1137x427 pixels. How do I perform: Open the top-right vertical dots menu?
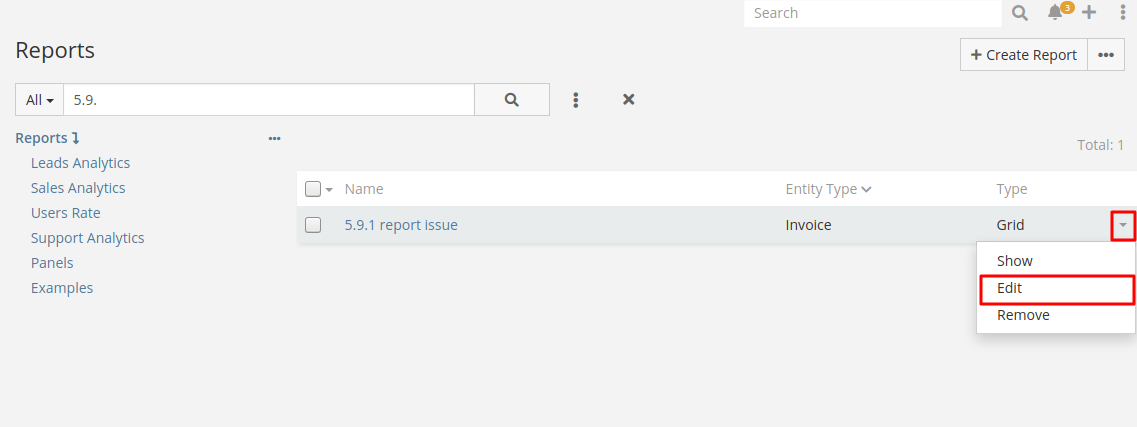click(x=1122, y=13)
